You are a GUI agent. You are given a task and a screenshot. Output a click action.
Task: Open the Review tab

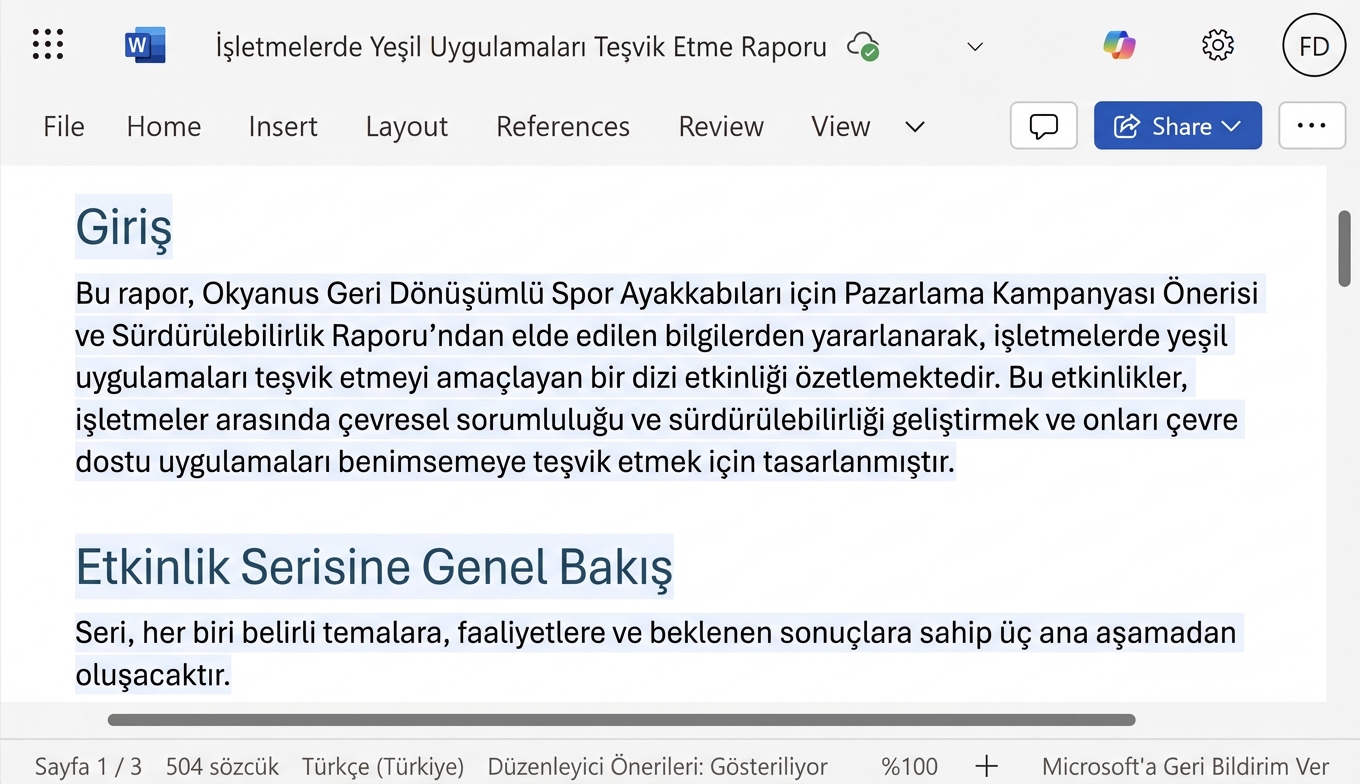tap(720, 126)
